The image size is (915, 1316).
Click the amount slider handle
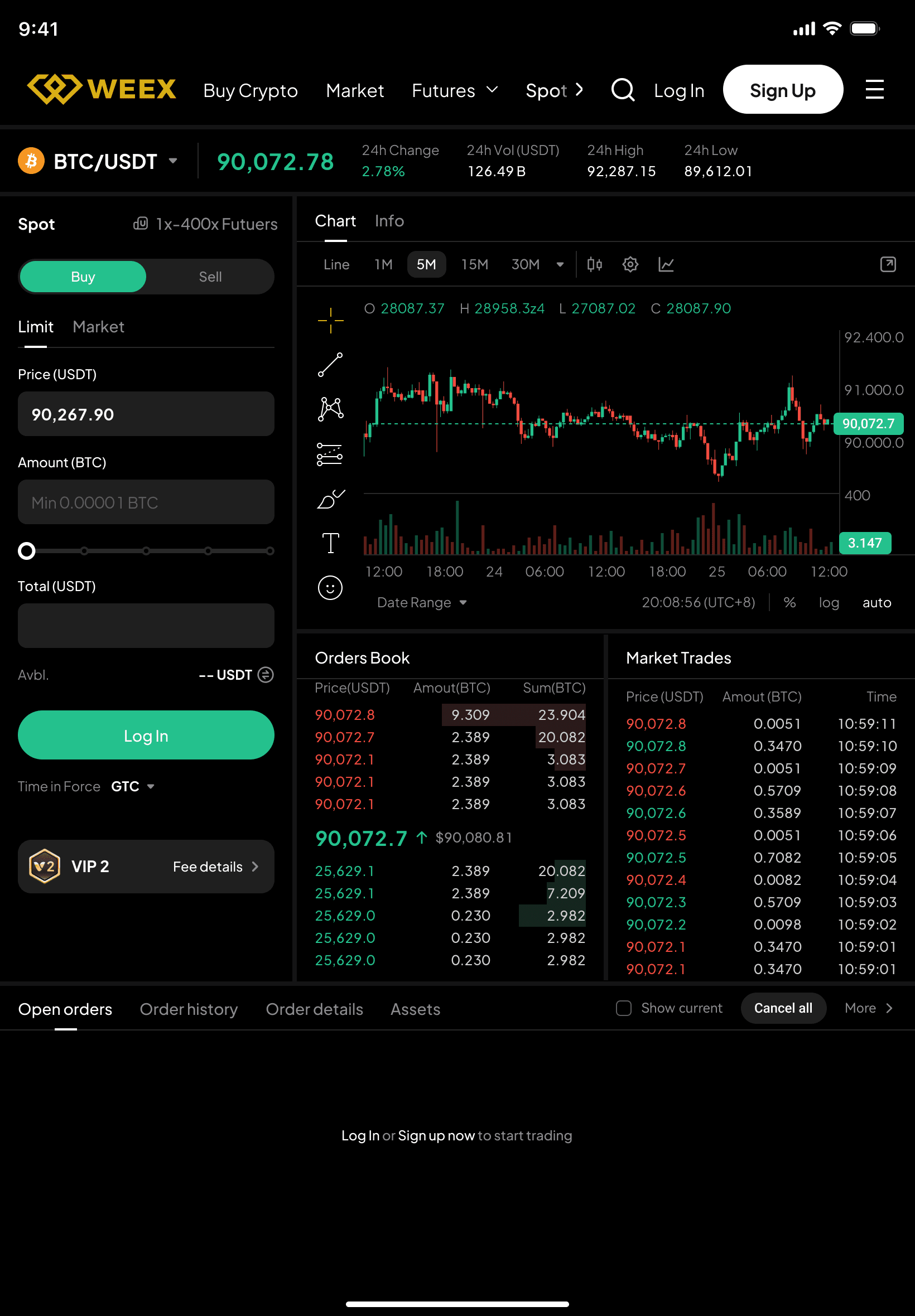[26, 550]
